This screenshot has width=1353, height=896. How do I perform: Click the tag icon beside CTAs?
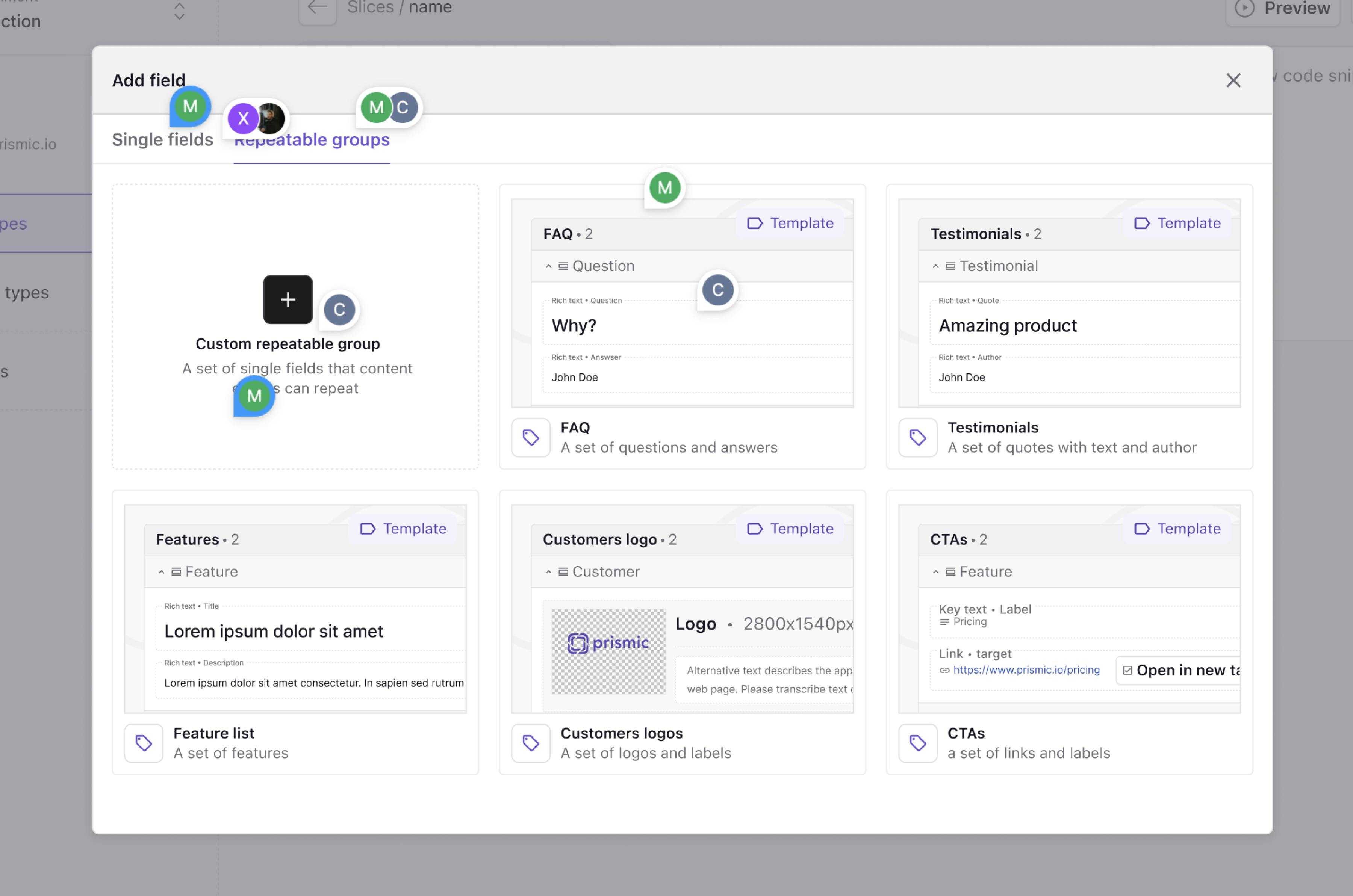click(x=917, y=743)
